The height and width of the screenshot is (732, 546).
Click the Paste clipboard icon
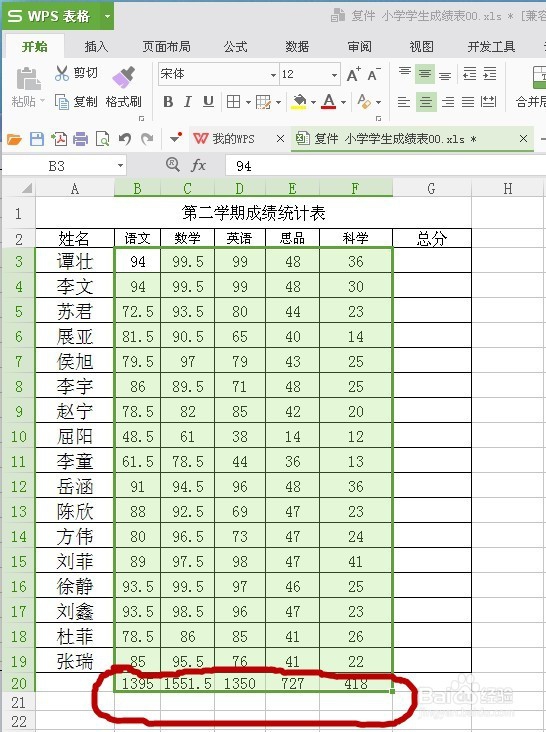tap(28, 78)
